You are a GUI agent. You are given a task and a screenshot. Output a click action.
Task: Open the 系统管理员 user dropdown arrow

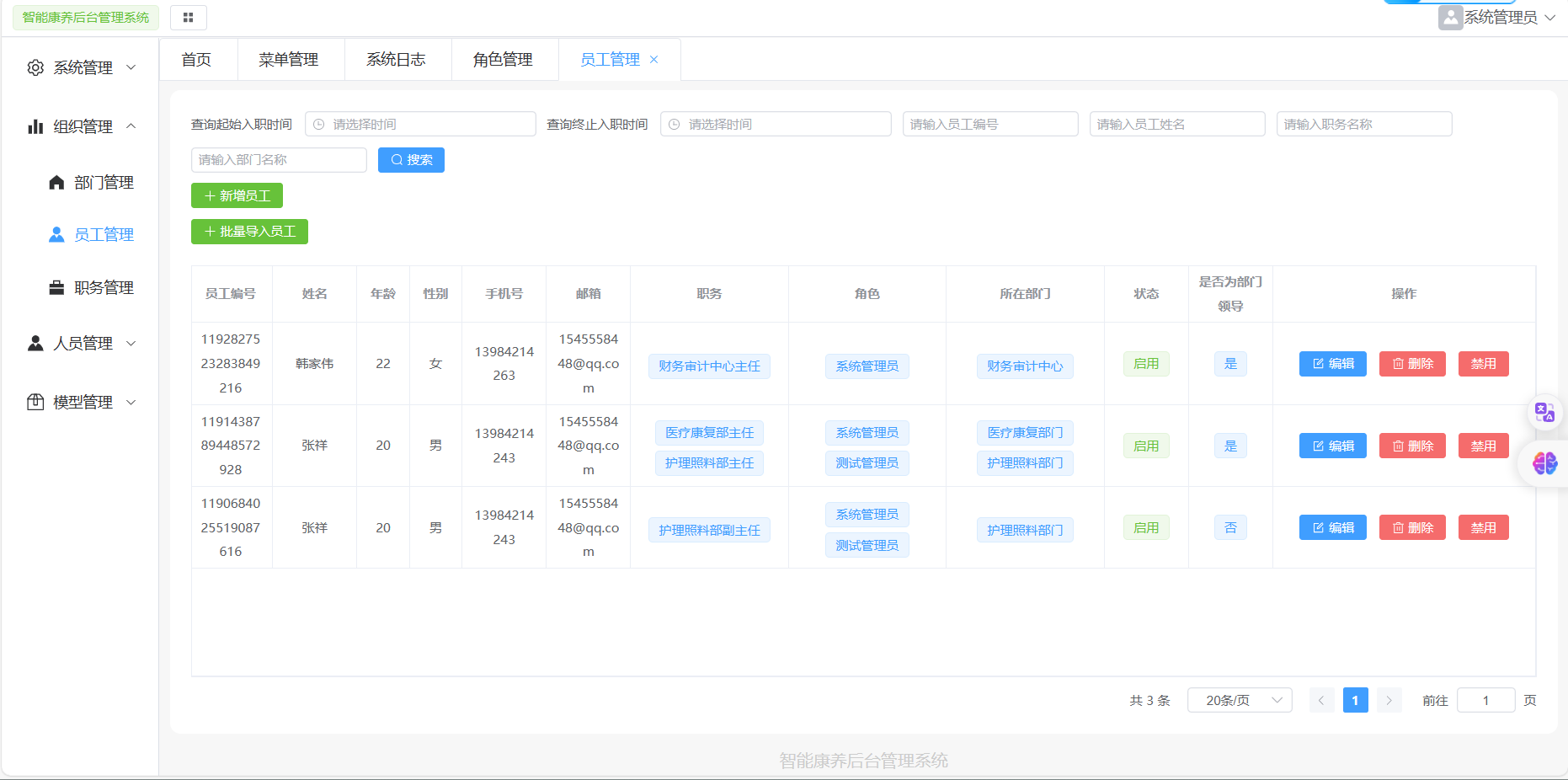point(1549,18)
